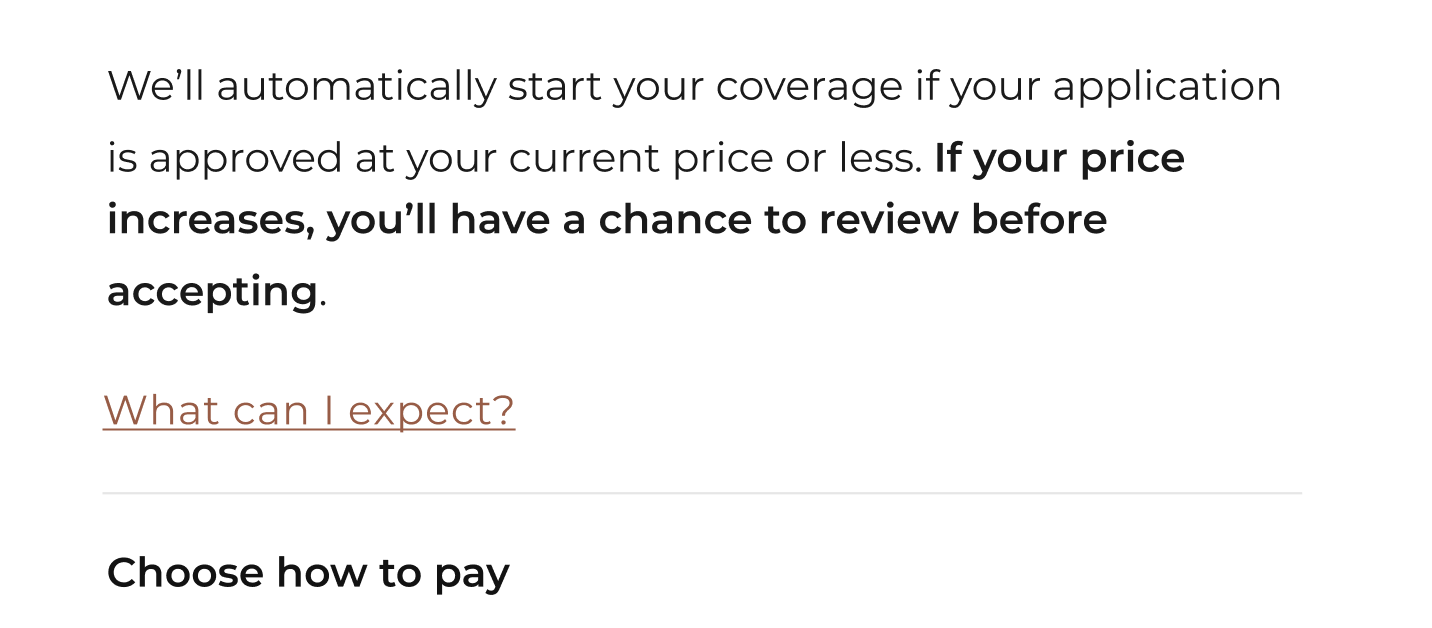1432x628 pixels.
Task: Click the bold "If your price" text
Action: pos(1059,159)
